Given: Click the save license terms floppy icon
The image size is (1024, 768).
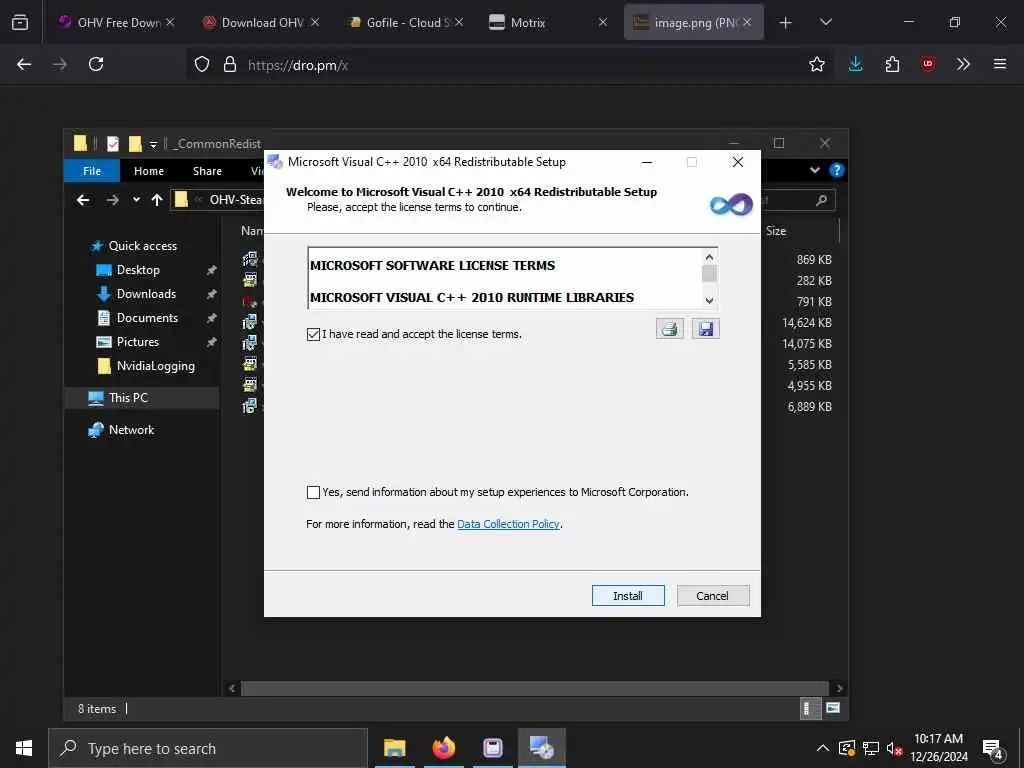Looking at the screenshot, I should (705, 328).
